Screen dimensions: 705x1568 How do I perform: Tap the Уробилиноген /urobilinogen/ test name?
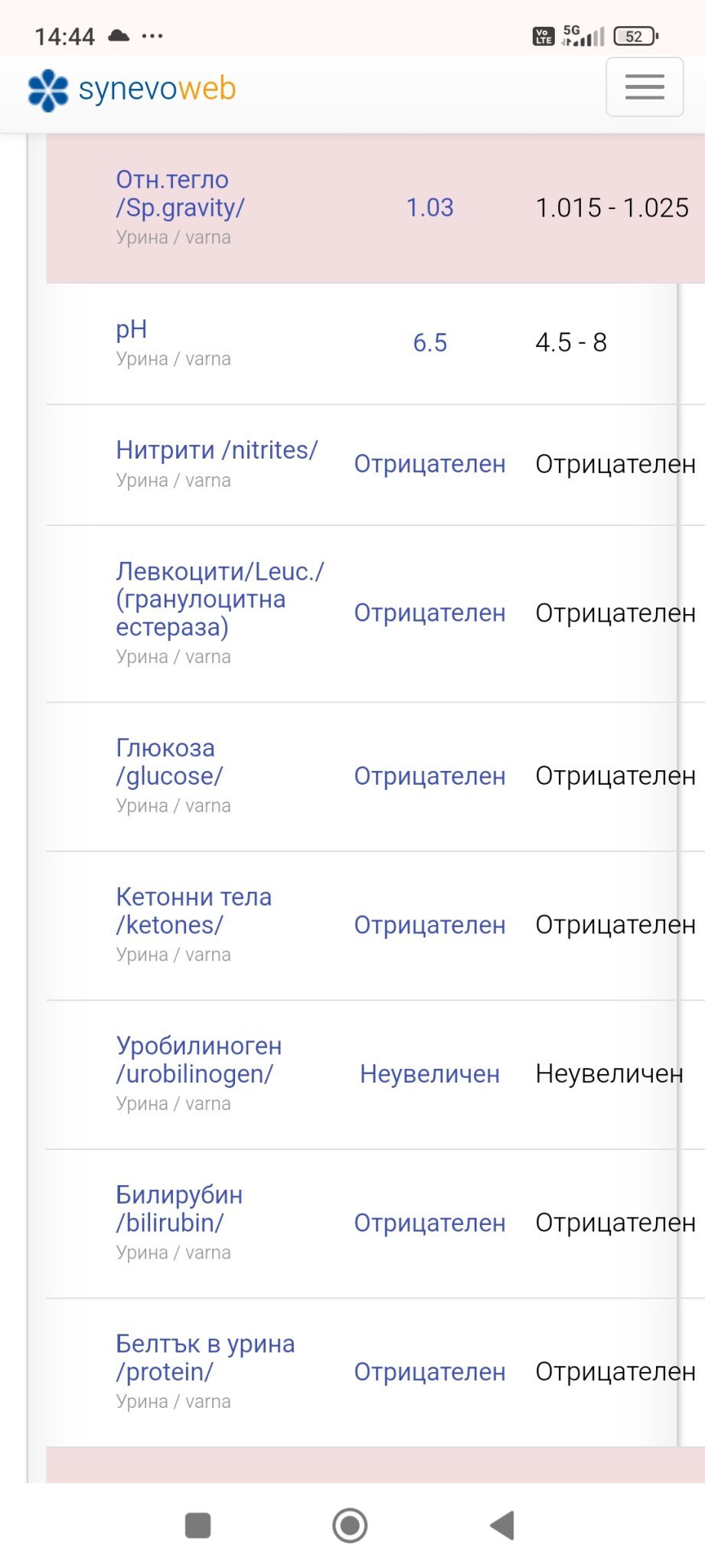tap(198, 1060)
